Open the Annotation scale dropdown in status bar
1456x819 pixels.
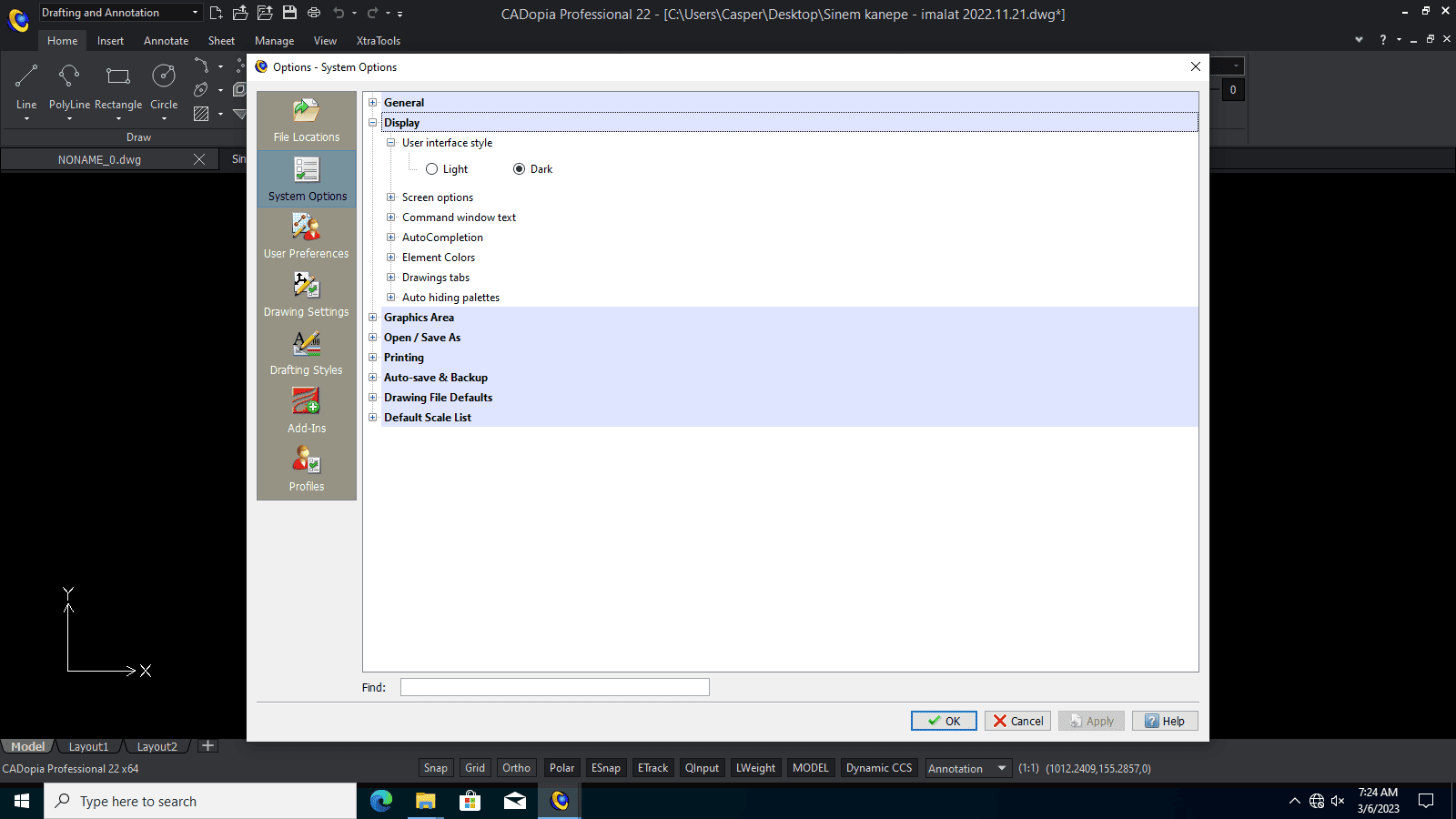coord(968,768)
